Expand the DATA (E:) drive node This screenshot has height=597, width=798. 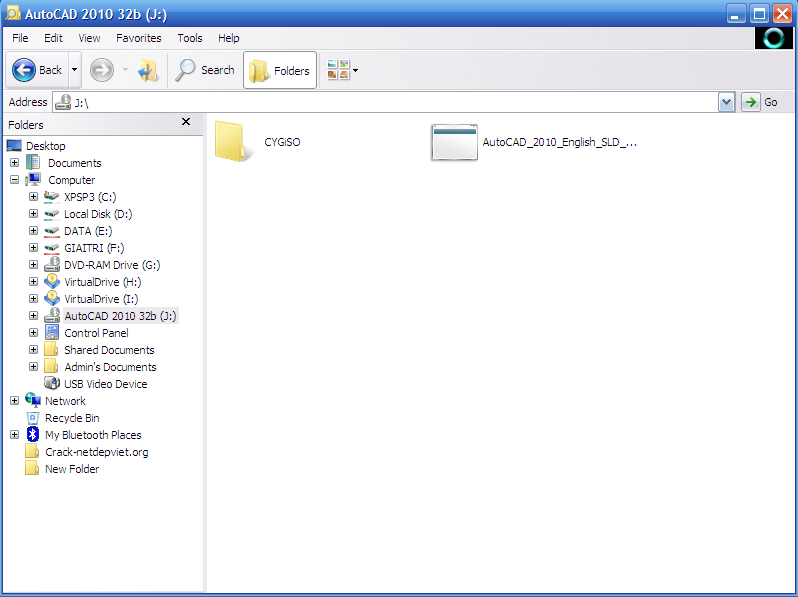pyautogui.click(x=33, y=231)
